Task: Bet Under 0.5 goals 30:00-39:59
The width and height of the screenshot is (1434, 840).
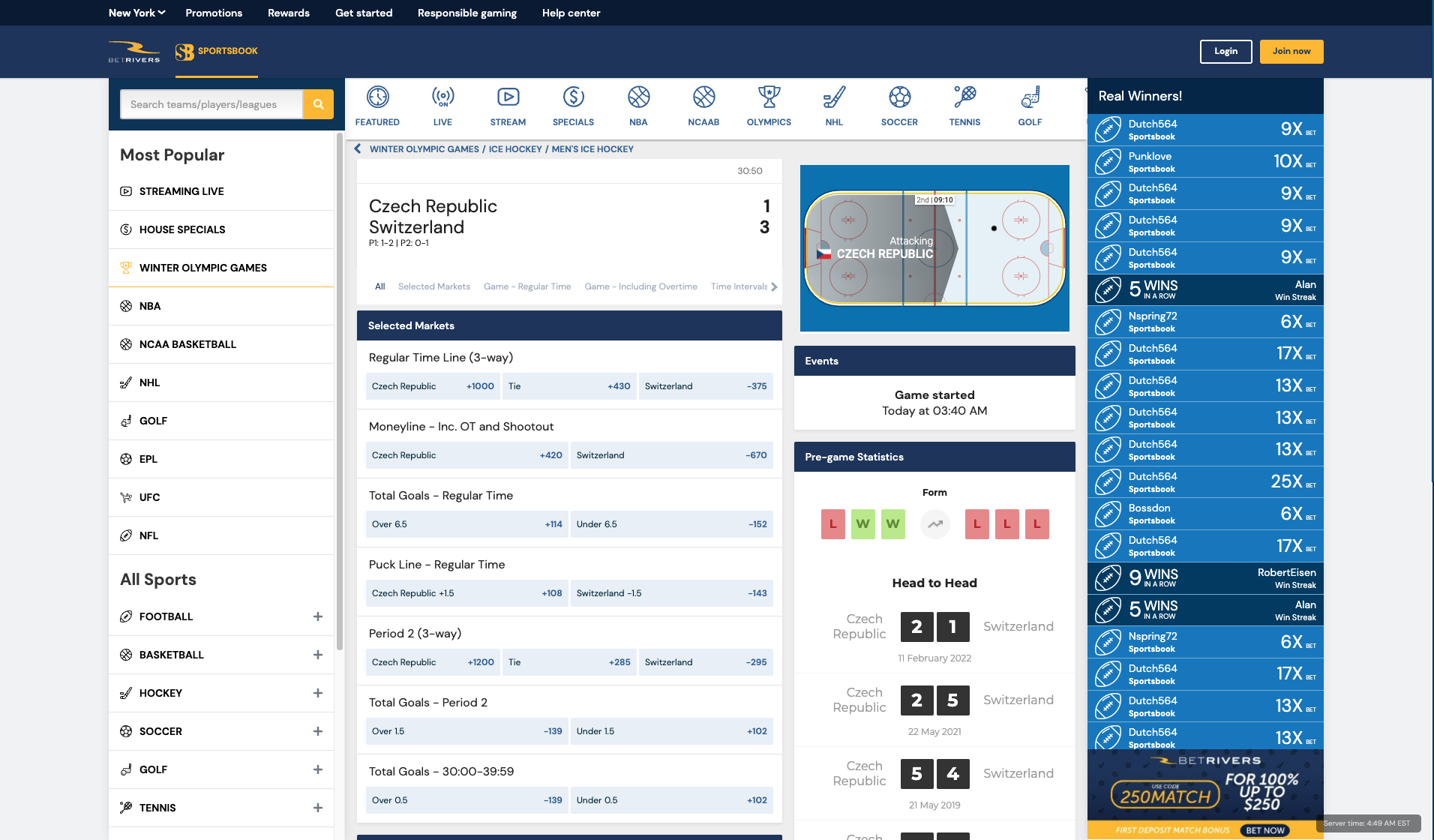Action: pos(672,800)
